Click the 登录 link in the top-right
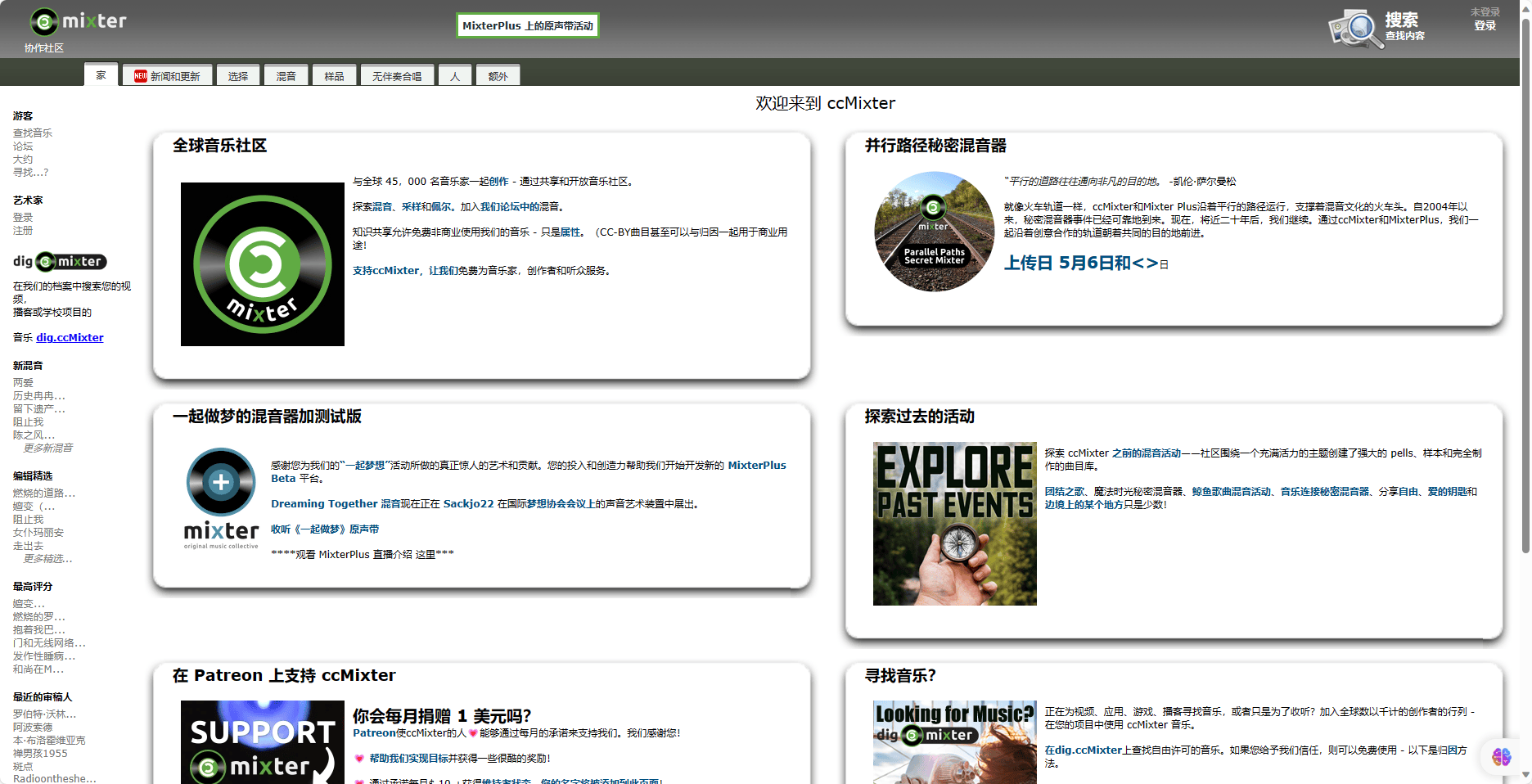 [1485, 25]
